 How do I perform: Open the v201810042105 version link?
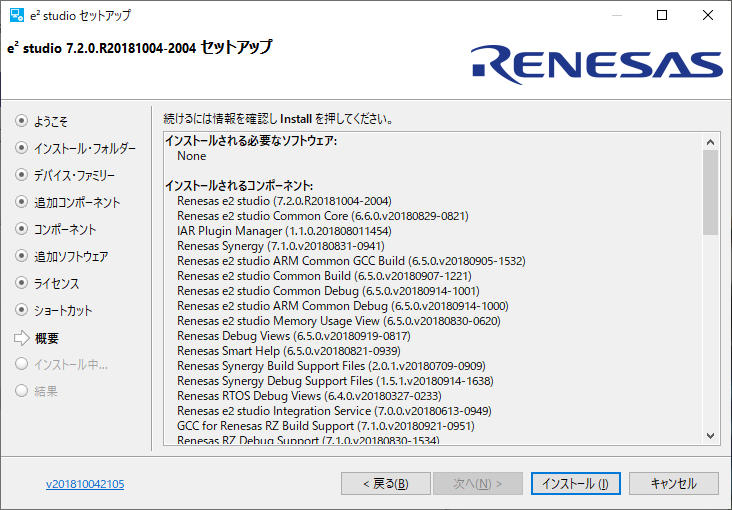pos(85,484)
